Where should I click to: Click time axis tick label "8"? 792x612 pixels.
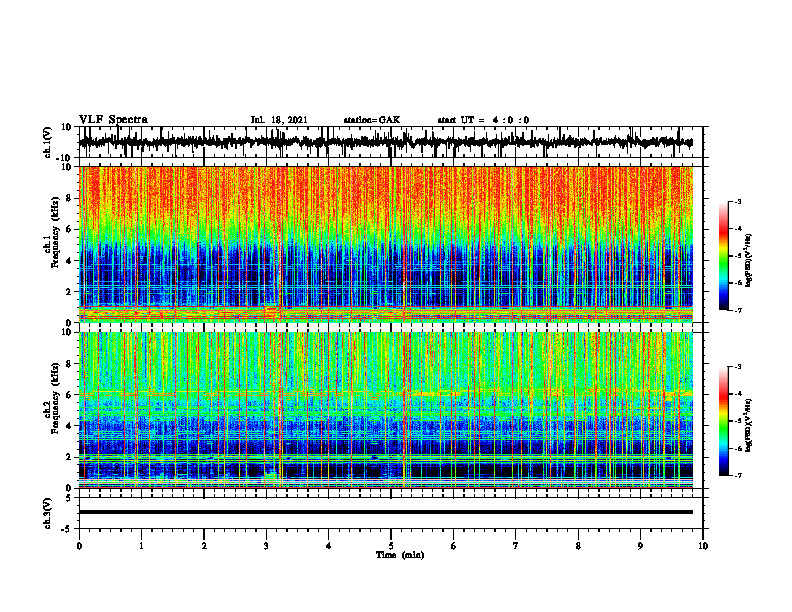pyautogui.click(x=578, y=546)
